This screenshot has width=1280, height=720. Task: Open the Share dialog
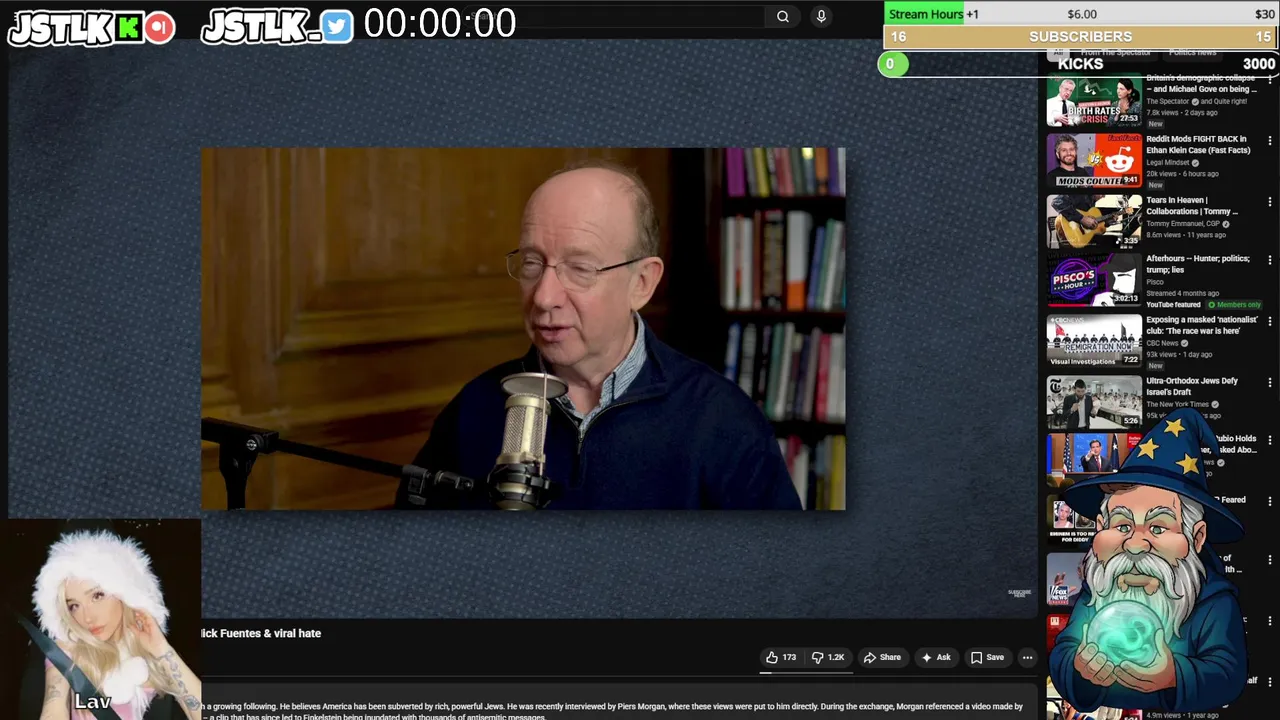882,657
